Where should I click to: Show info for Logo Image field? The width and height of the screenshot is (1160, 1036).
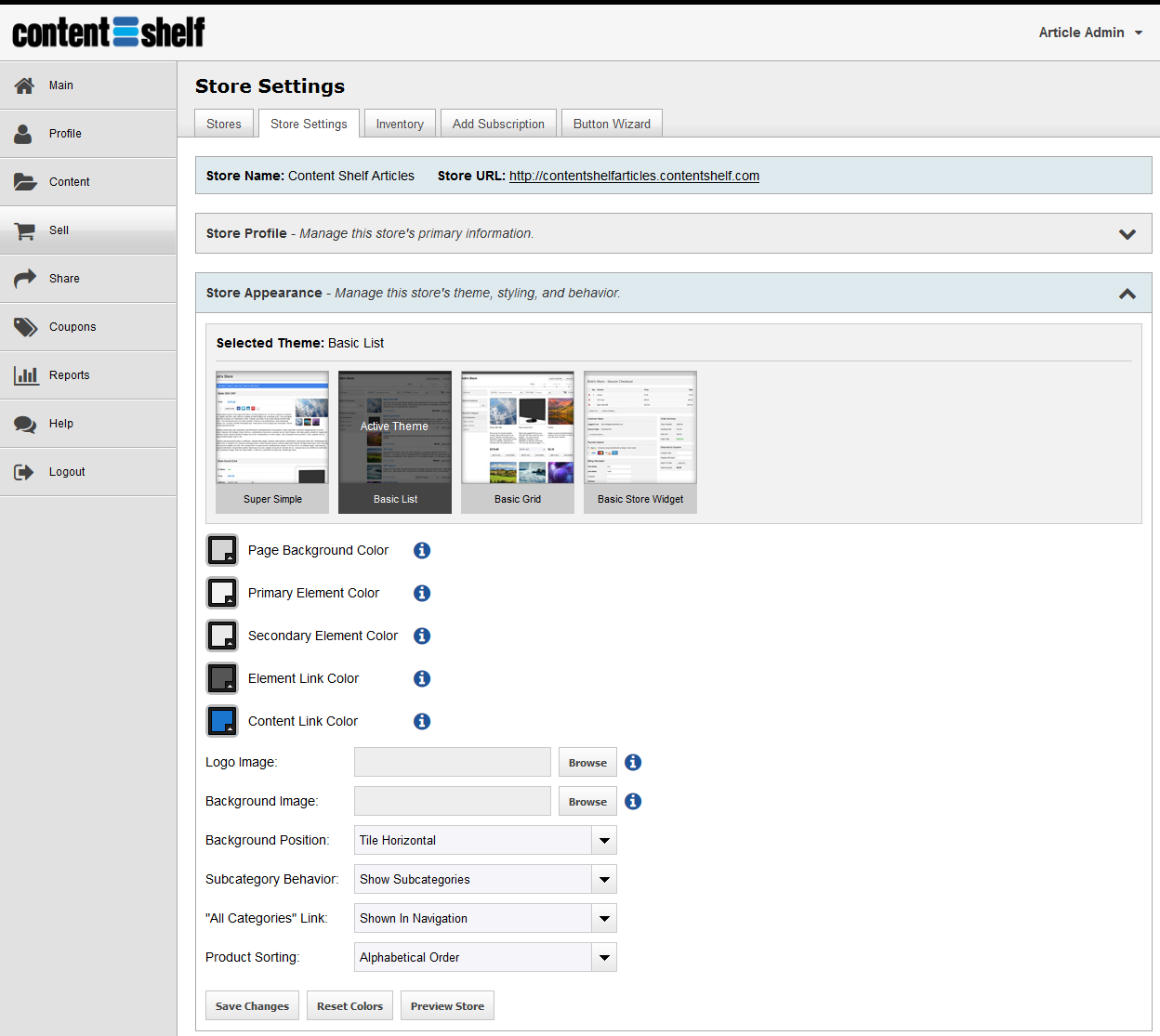pyautogui.click(x=633, y=762)
